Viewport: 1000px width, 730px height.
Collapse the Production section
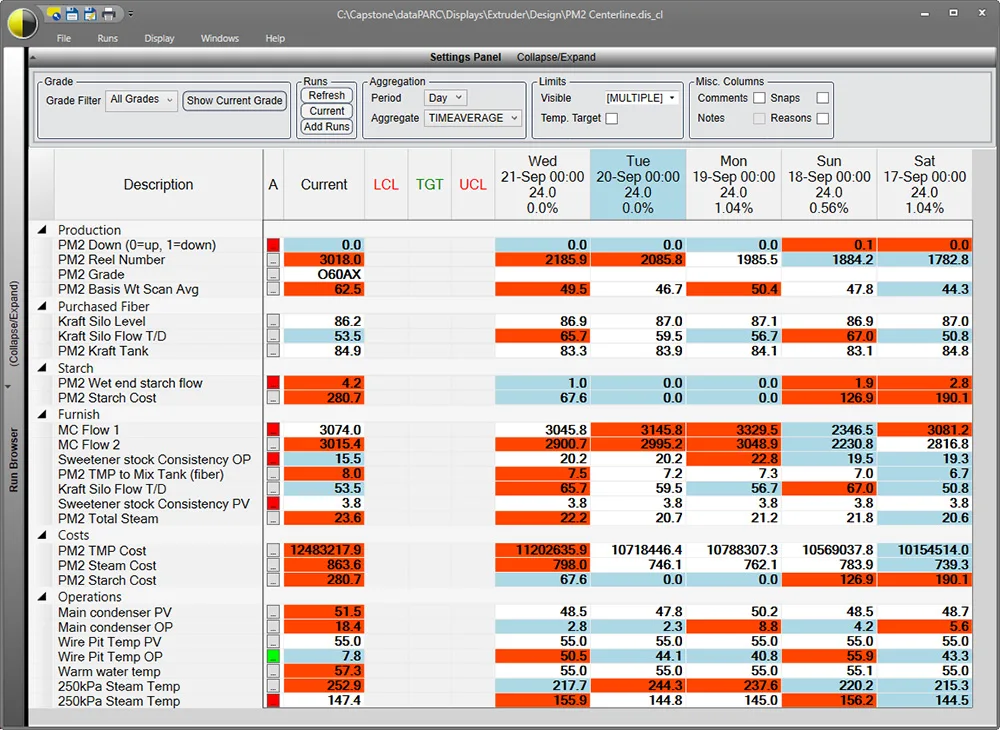pos(41,229)
